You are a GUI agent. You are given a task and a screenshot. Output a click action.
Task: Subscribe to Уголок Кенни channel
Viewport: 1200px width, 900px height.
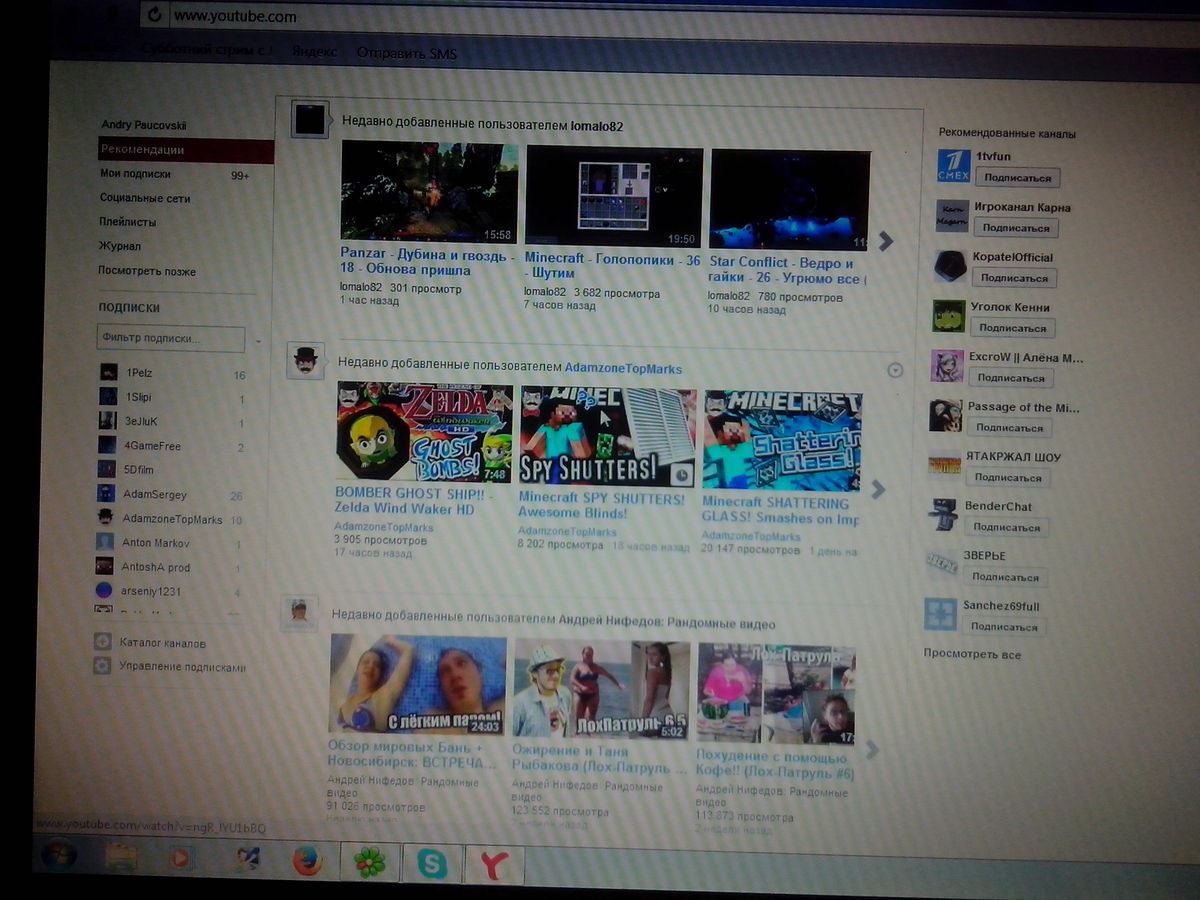click(x=1012, y=328)
